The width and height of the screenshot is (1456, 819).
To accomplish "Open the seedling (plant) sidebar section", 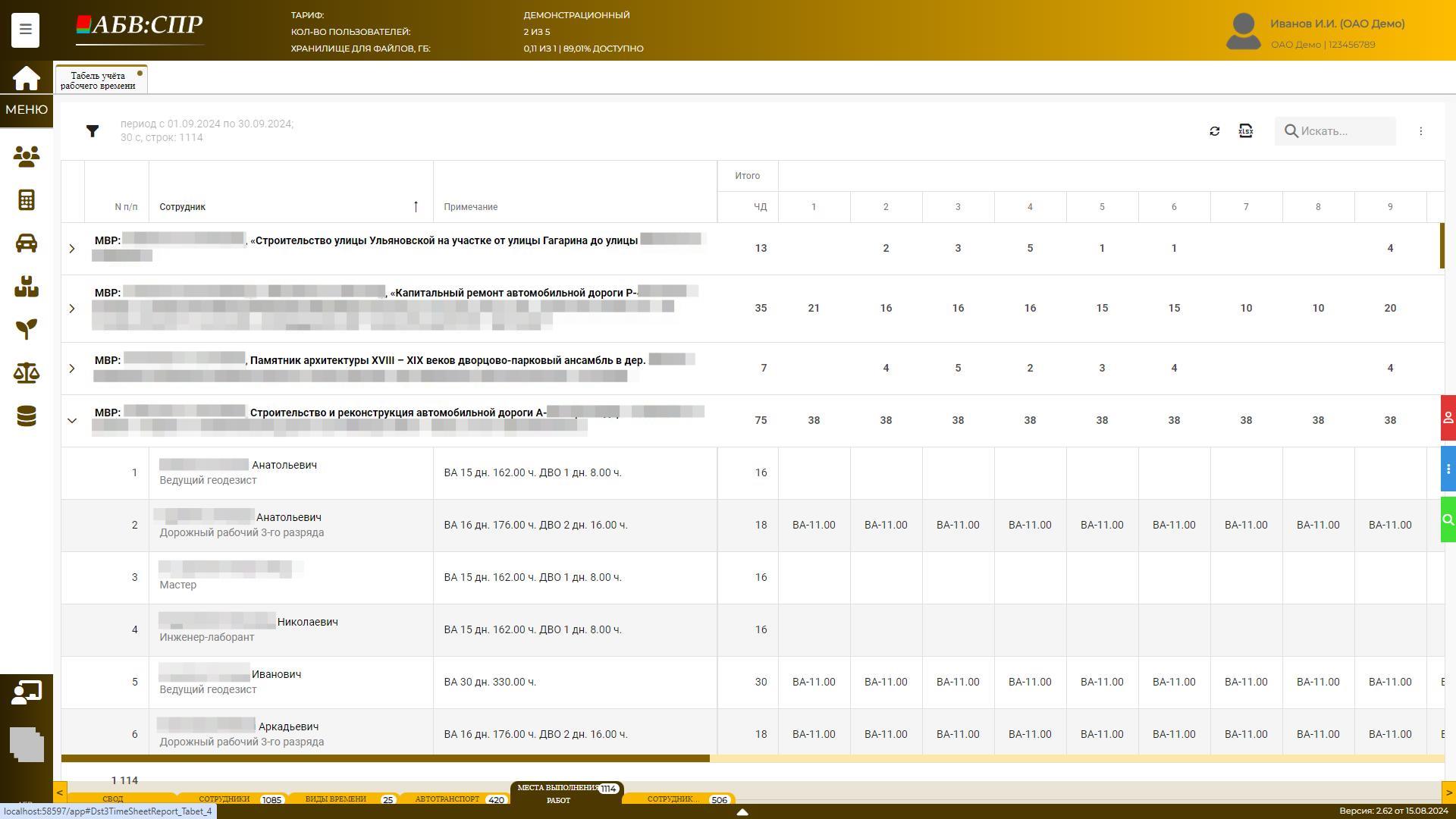I will 27,329.
